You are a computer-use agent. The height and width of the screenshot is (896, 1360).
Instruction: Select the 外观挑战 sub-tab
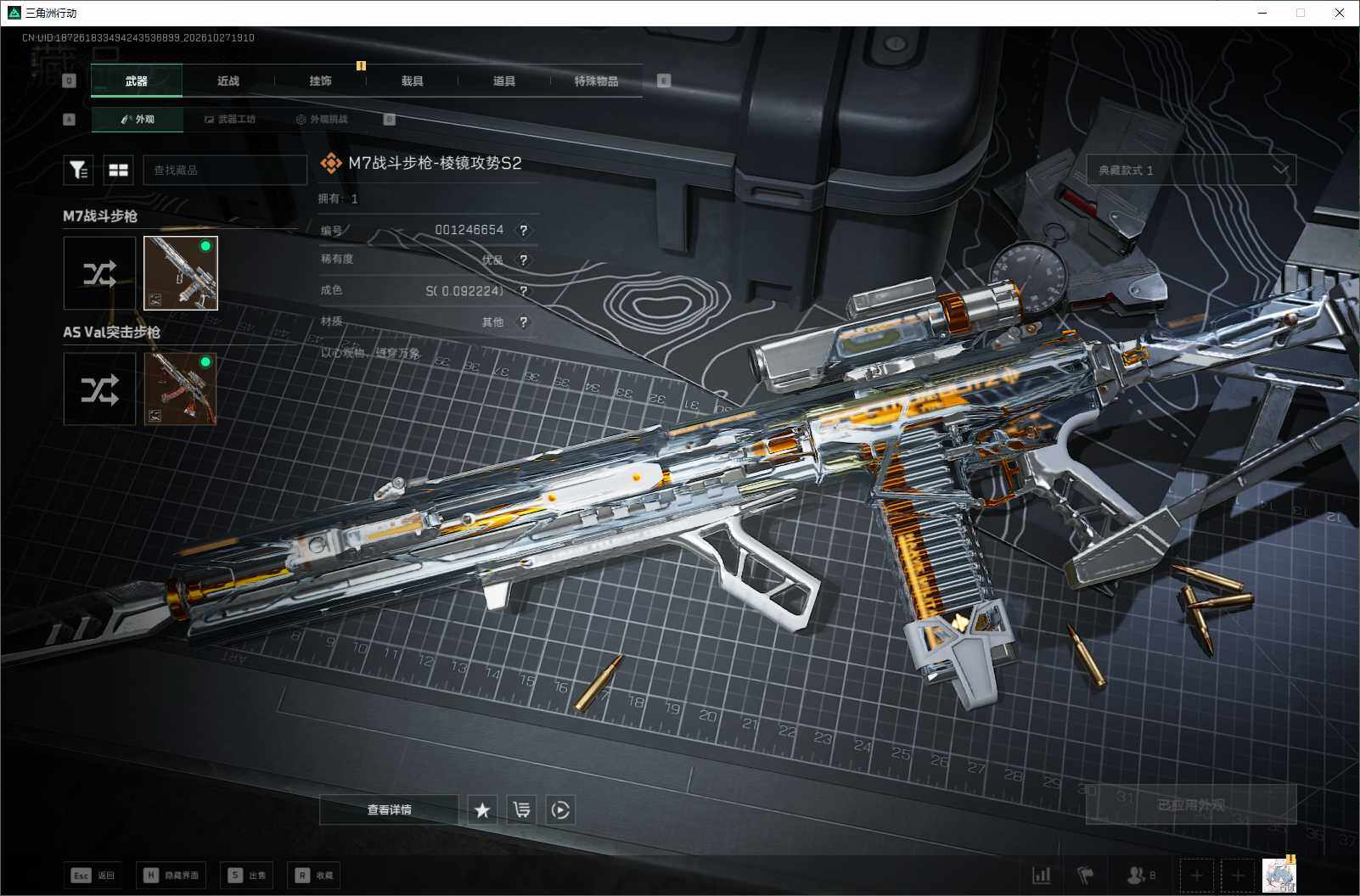click(x=322, y=120)
